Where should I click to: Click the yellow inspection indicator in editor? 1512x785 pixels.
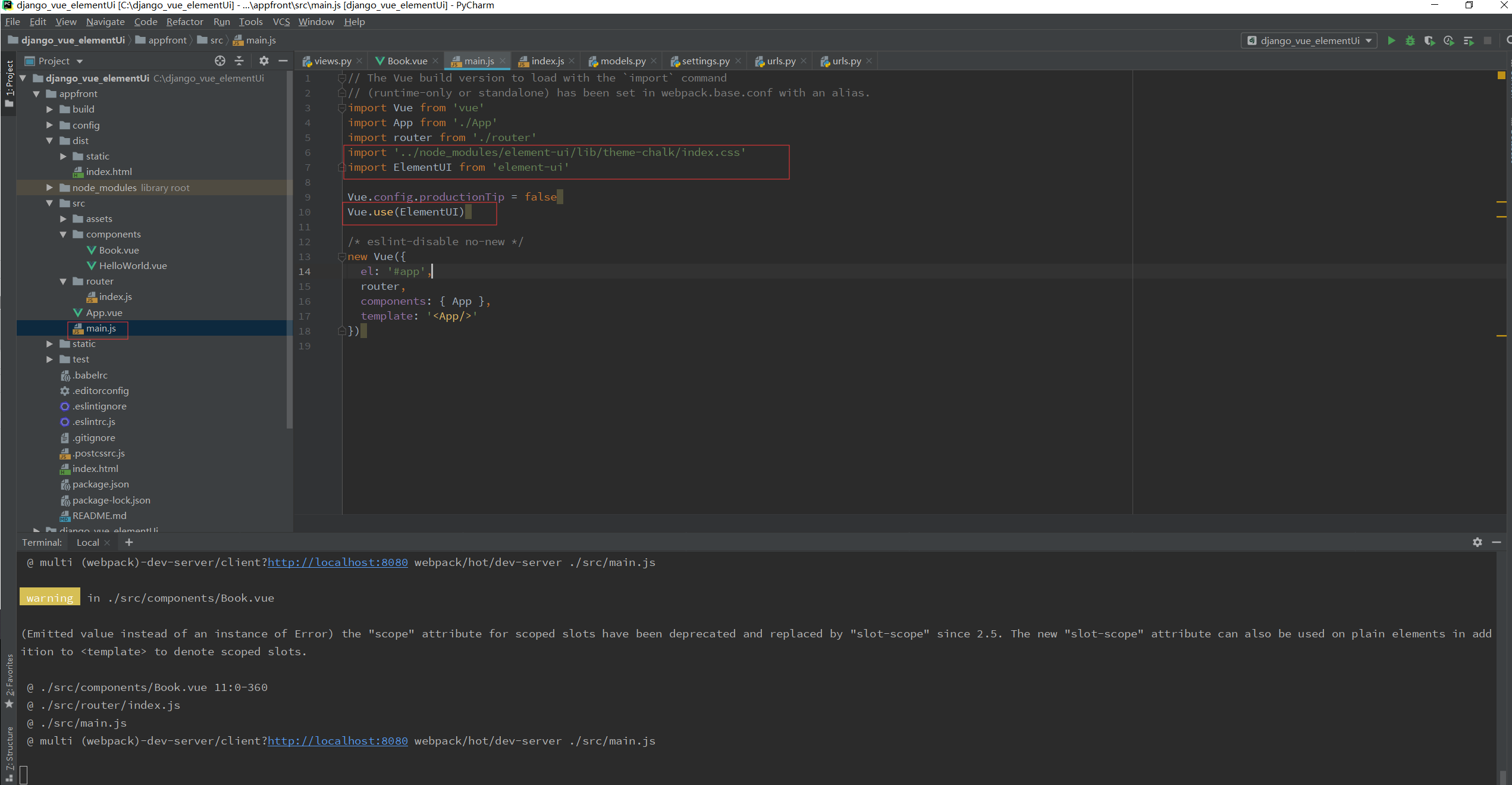click(1501, 76)
